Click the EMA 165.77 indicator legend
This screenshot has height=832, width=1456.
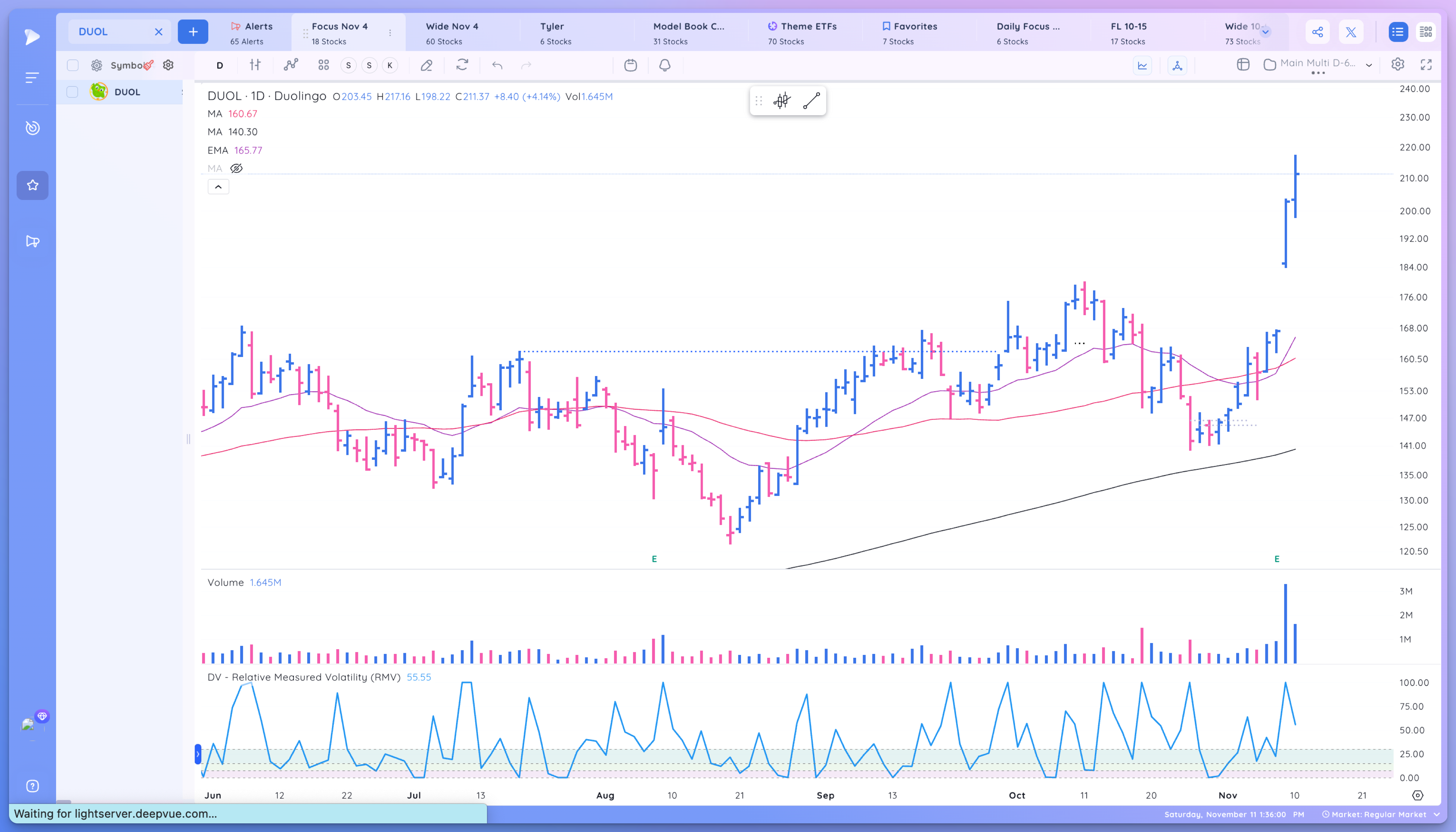tap(235, 150)
